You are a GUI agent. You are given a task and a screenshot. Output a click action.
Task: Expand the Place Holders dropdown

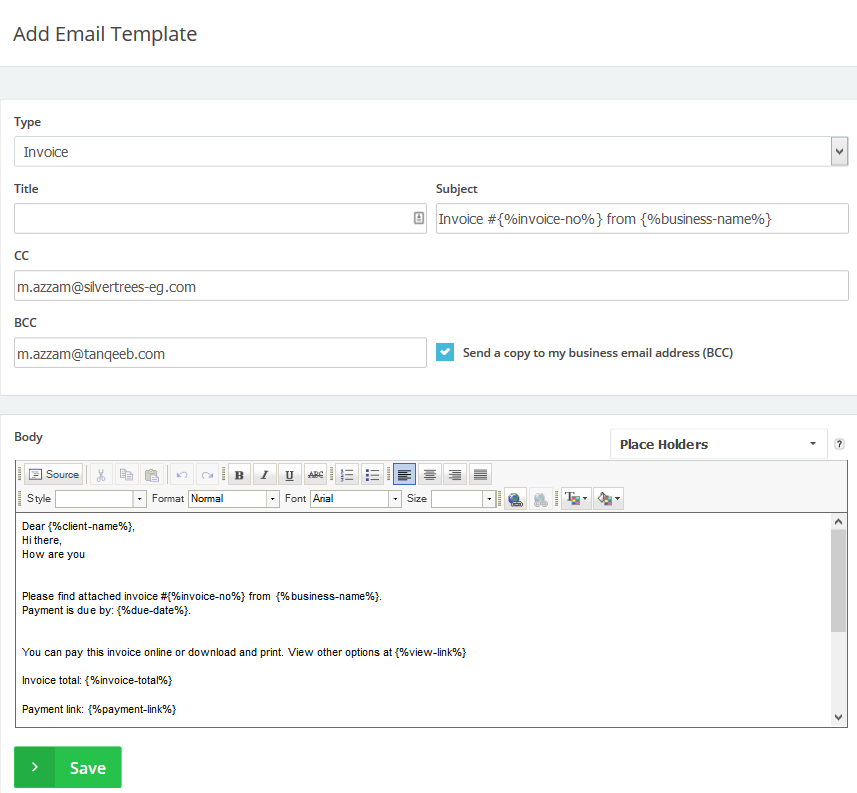click(718, 444)
